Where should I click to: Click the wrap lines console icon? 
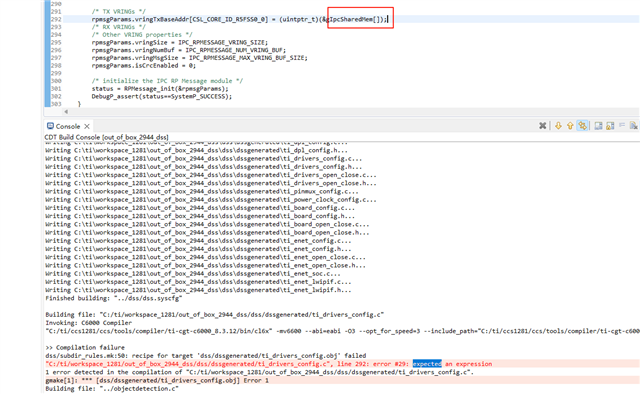point(598,126)
